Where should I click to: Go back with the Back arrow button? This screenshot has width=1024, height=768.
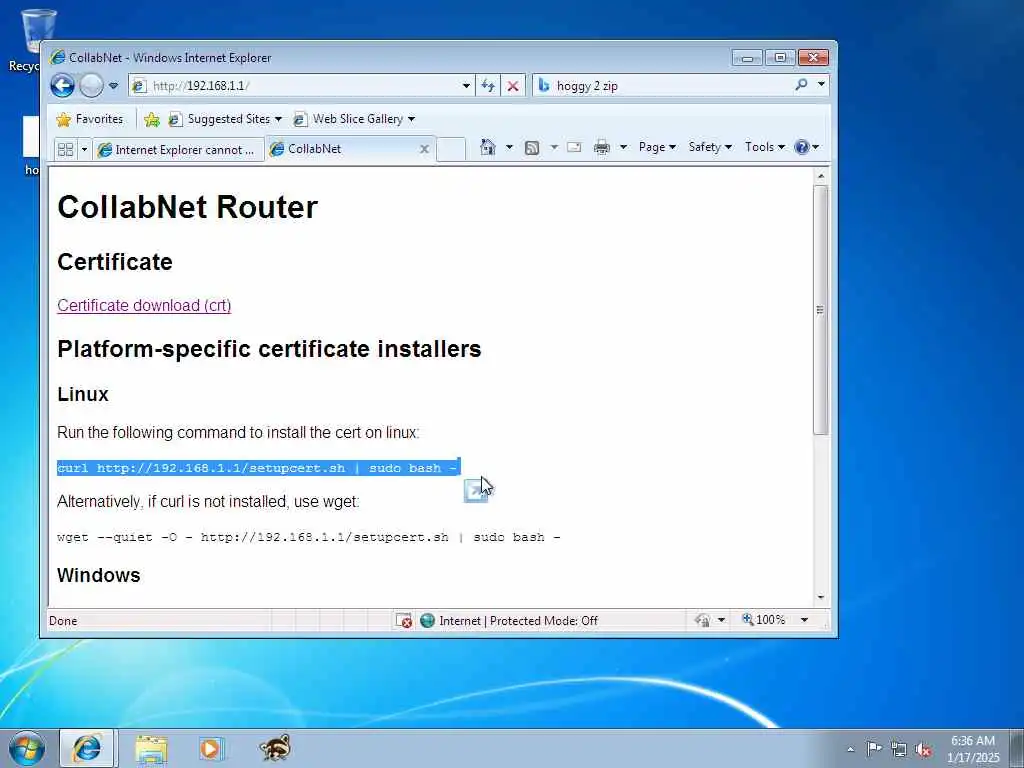tap(63, 86)
